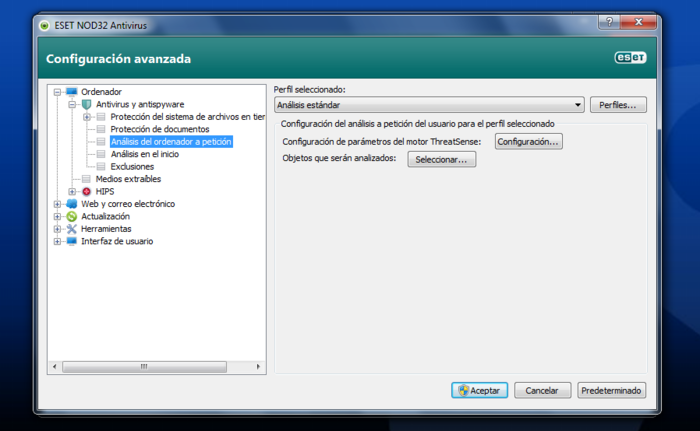
Task: Click the Interfaz de usuario monitor icon
Action: [x=71, y=241]
